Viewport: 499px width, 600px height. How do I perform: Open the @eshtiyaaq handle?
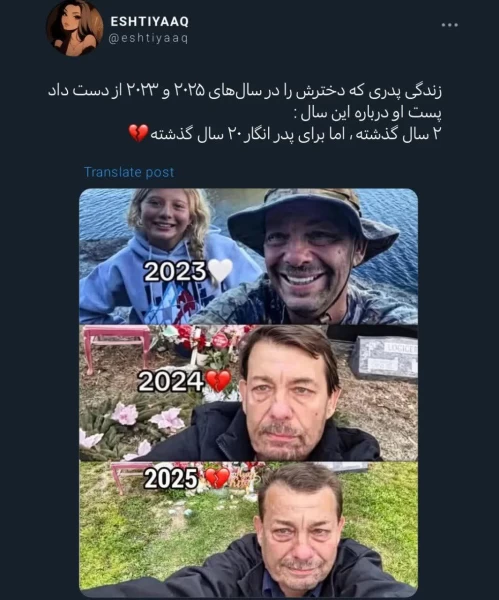(x=148, y=38)
